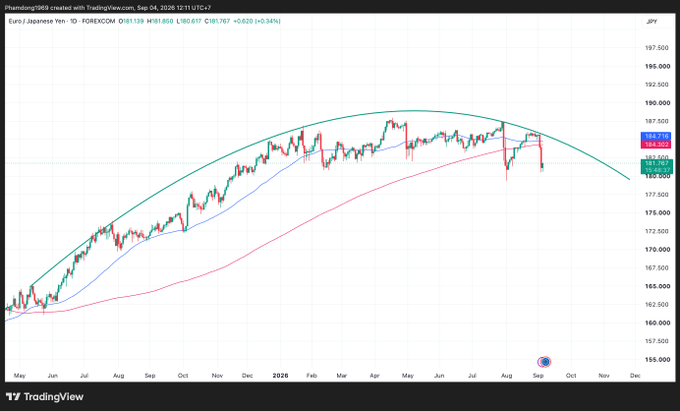Image resolution: width=680 pixels, height=411 pixels.
Task: Select the blue moving average line
Action: point(243,196)
